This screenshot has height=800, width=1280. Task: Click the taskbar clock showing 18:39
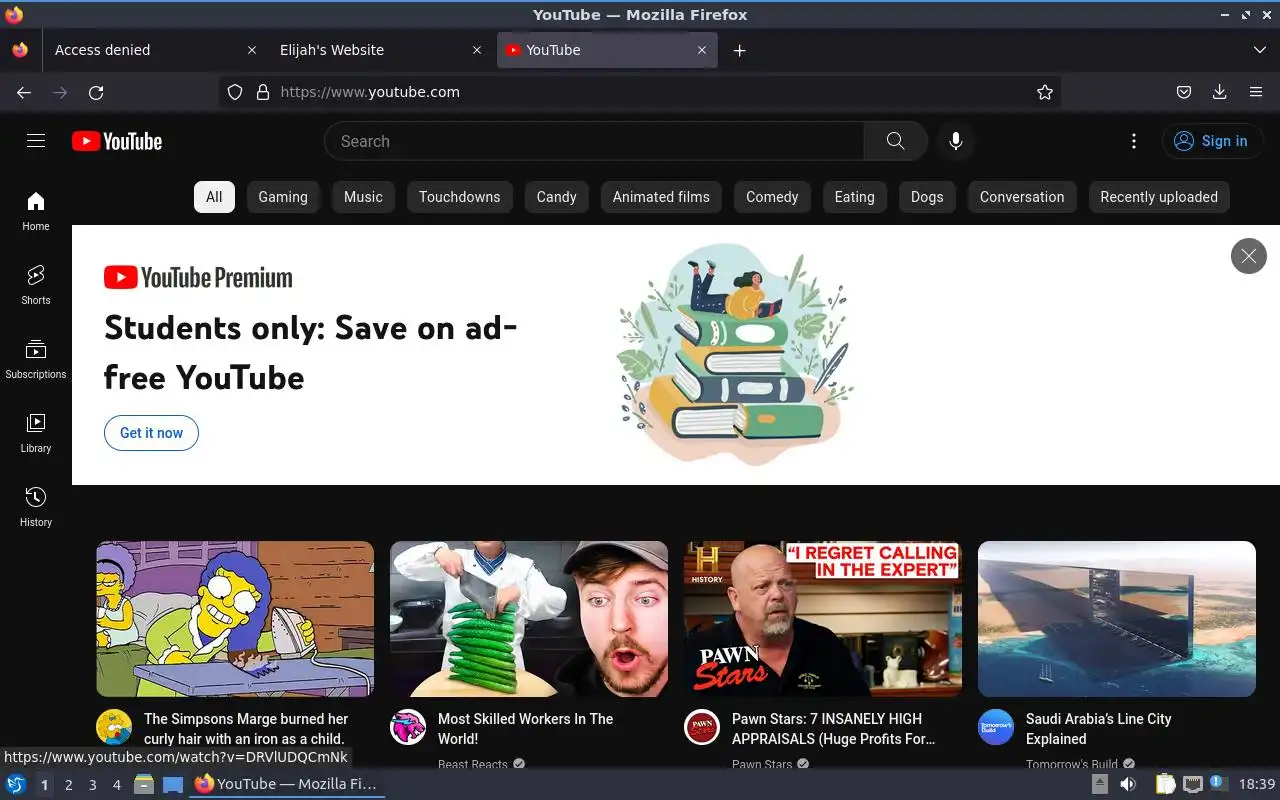[1257, 784]
